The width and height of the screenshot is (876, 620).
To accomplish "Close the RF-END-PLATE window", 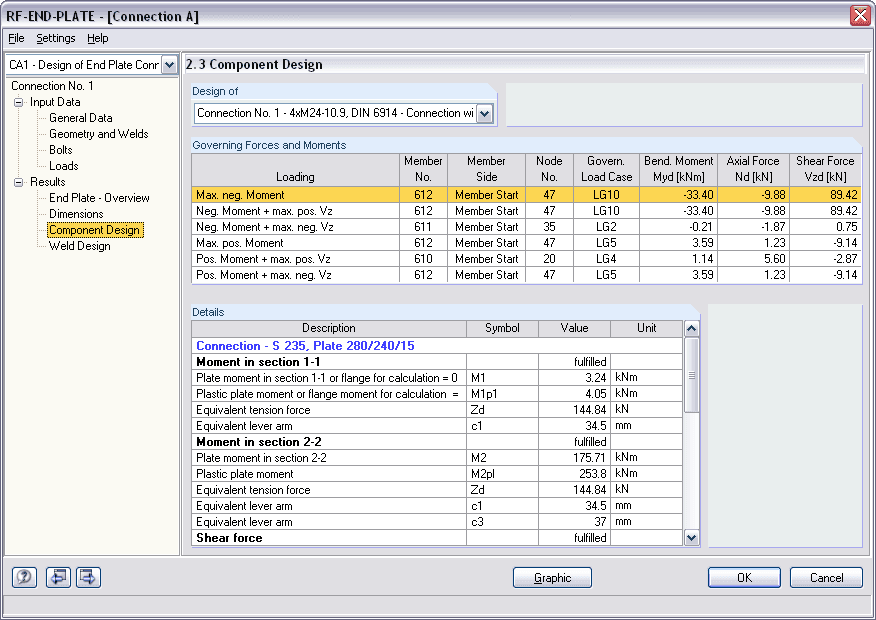I will (859, 15).
